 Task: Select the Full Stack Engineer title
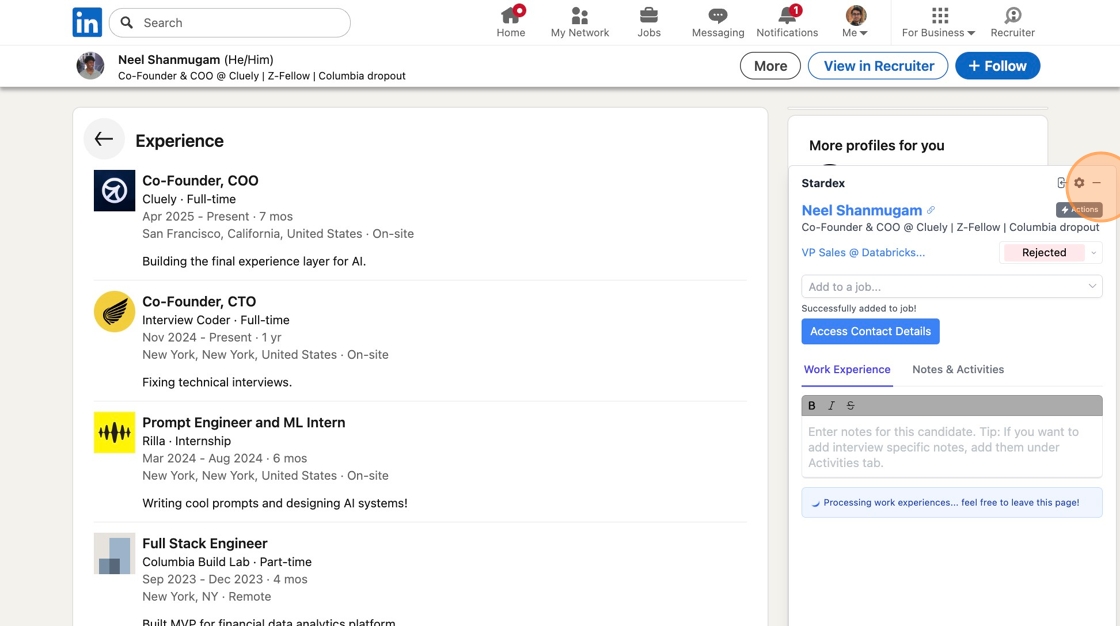[x=205, y=543]
